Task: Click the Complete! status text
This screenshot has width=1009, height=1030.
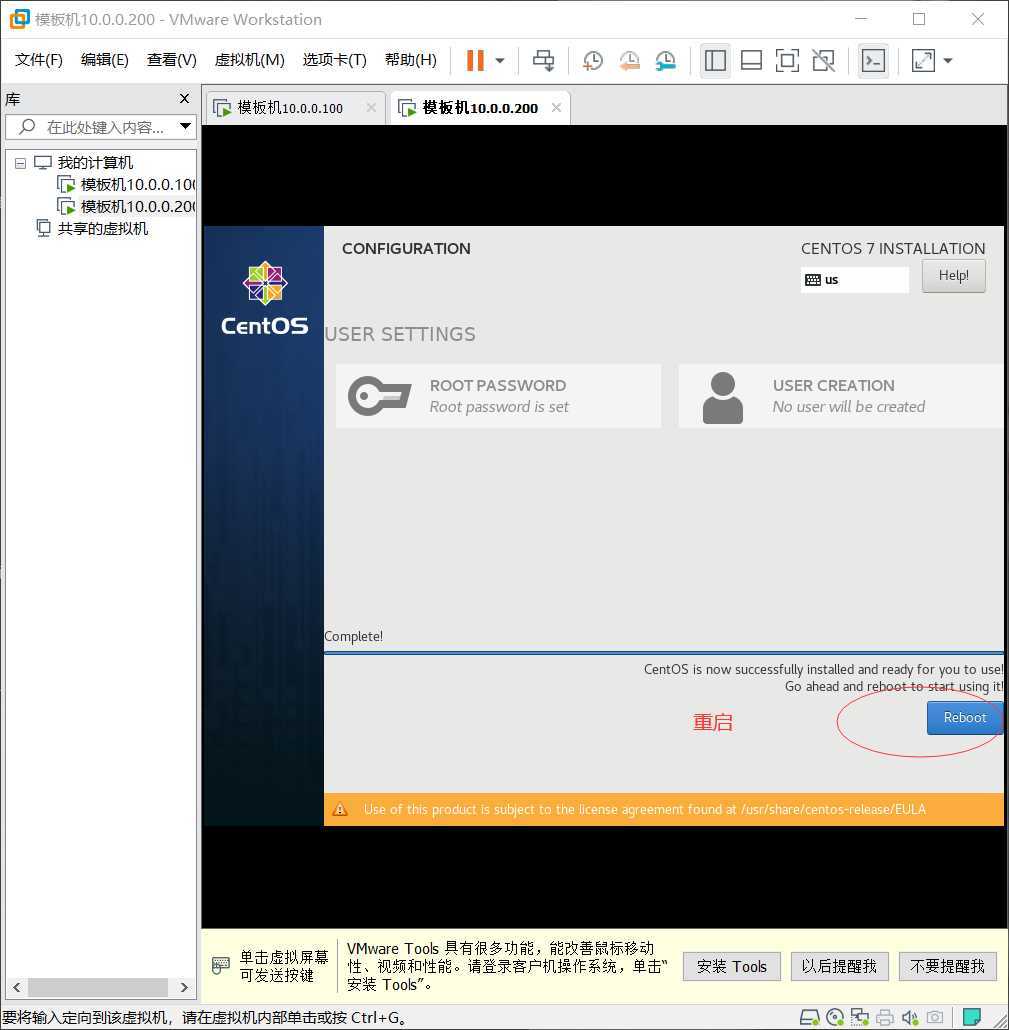Action: (353, 637)
